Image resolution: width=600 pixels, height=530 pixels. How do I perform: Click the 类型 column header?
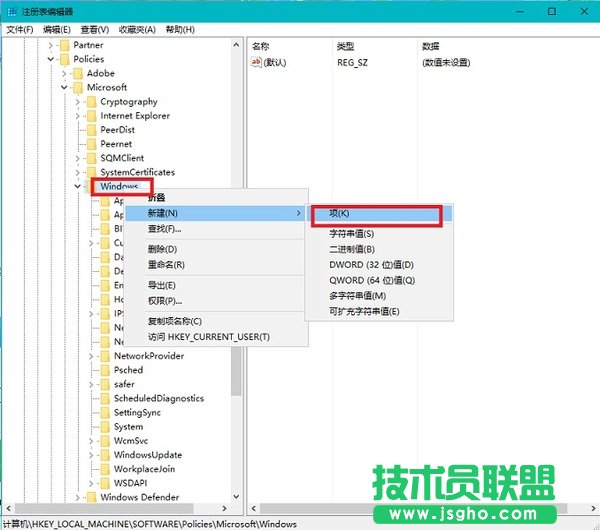[375, 47]
